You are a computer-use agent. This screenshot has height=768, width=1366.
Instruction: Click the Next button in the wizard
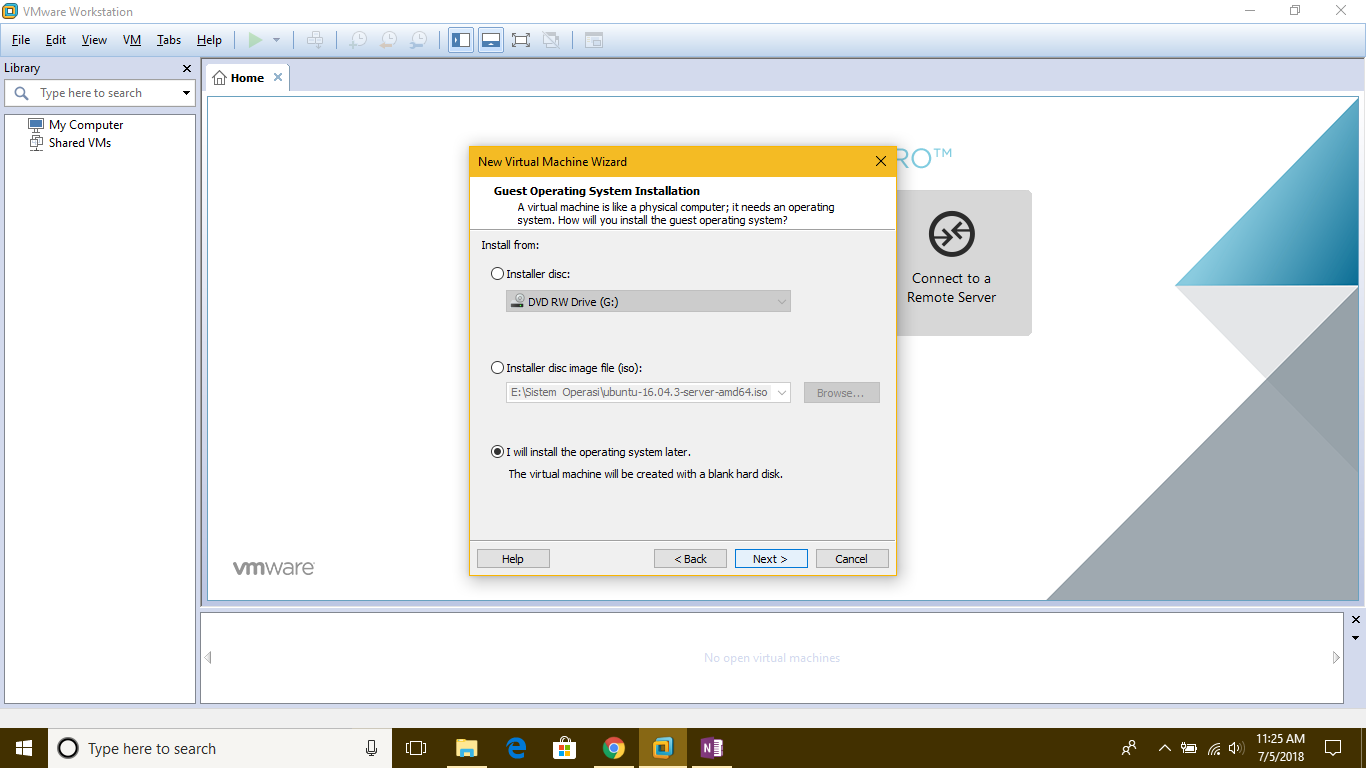point(771,558)
